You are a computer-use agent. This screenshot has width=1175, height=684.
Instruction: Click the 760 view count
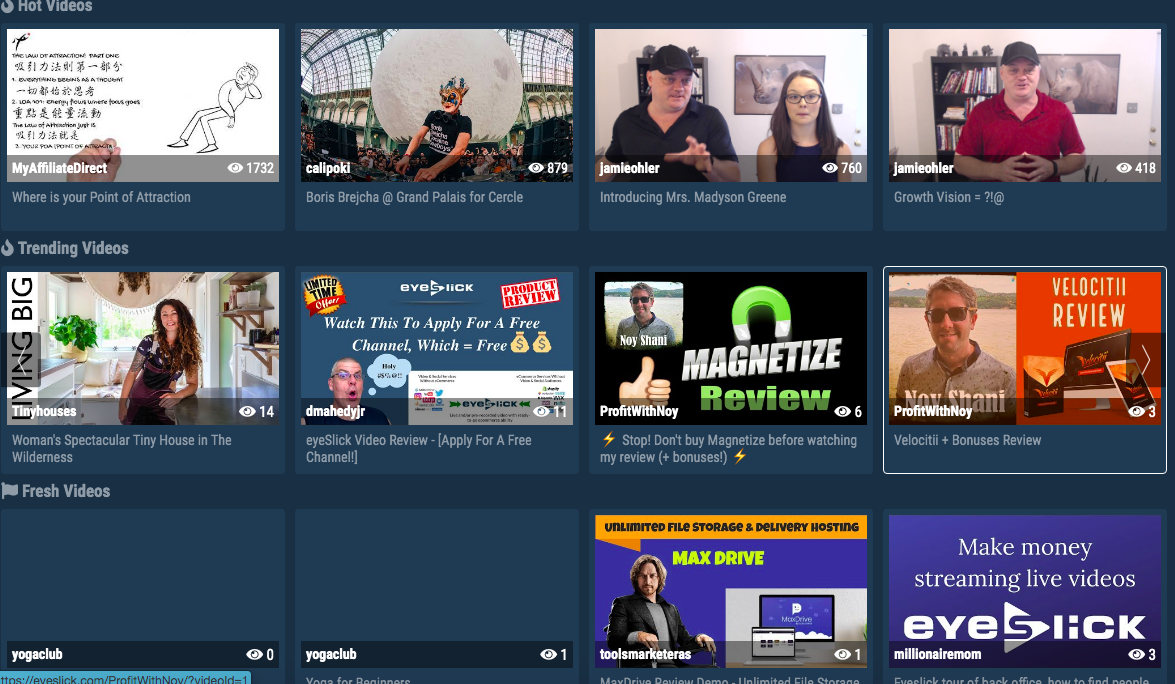tap(851, 168)
